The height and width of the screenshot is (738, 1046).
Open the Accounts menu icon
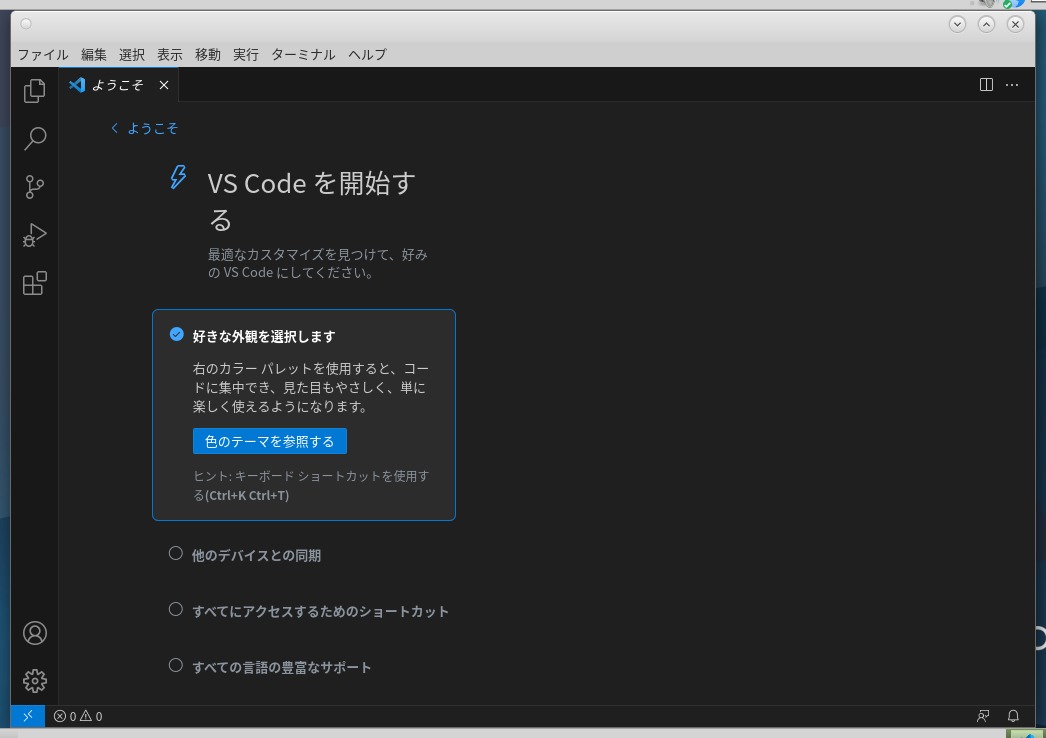click(x=35, y=633)
